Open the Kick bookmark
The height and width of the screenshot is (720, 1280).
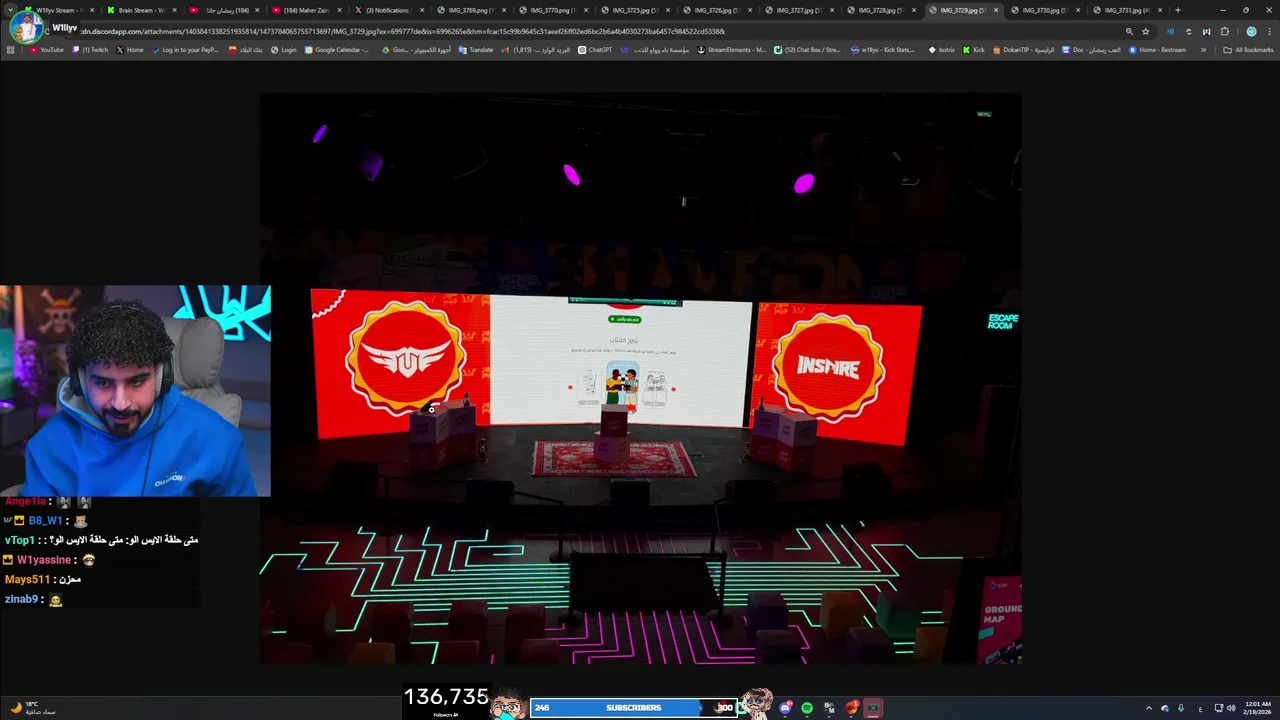pos(974,50)
